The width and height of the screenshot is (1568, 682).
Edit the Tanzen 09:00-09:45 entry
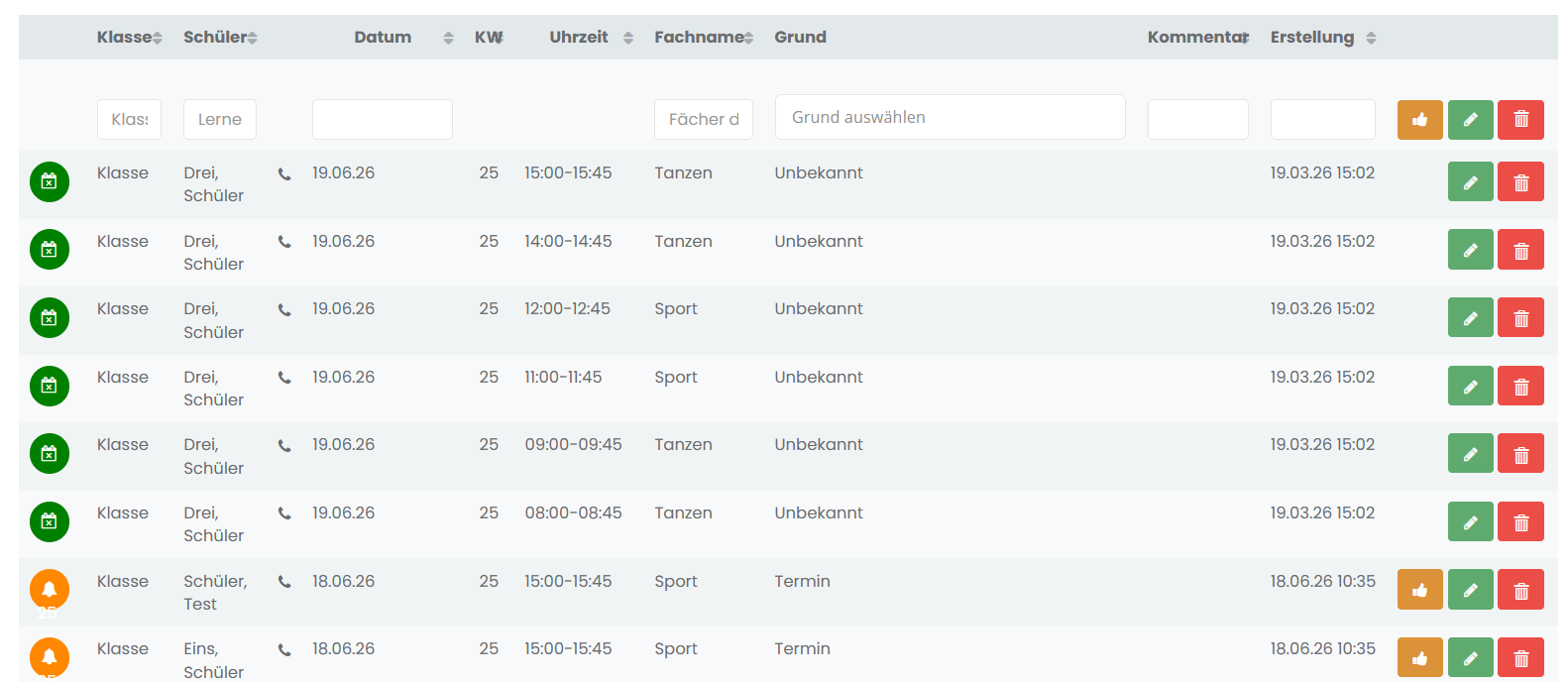pos(1470,454)
